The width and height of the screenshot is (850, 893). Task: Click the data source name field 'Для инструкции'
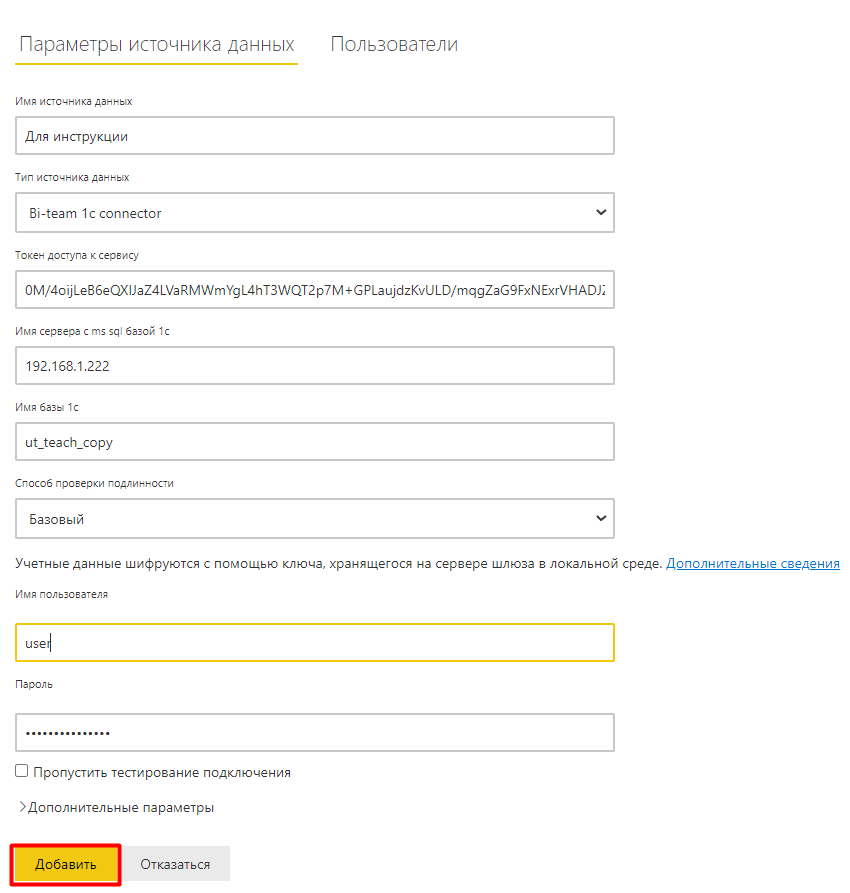click(x=315, y=136)
